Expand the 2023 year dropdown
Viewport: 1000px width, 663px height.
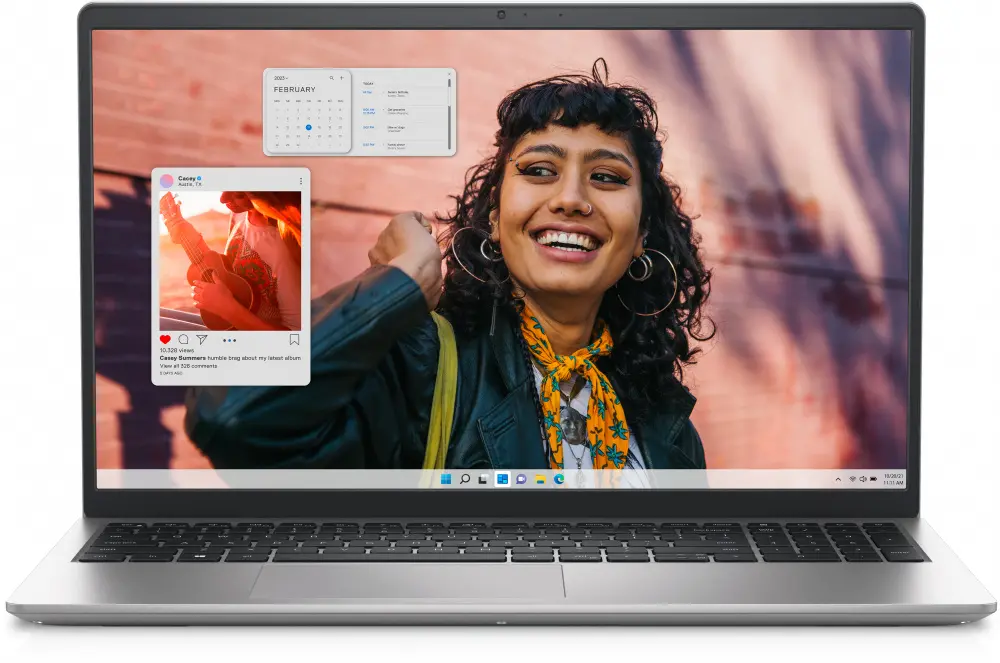[x=281, y=78]
